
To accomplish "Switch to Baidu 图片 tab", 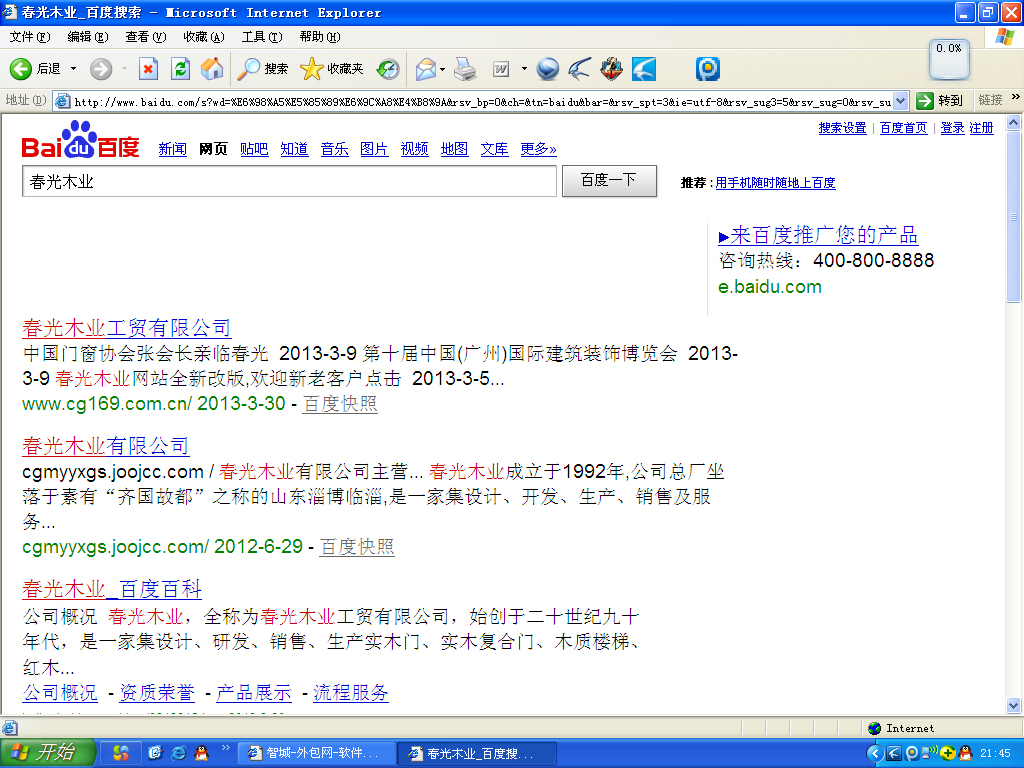I will [x=374, y=149].
